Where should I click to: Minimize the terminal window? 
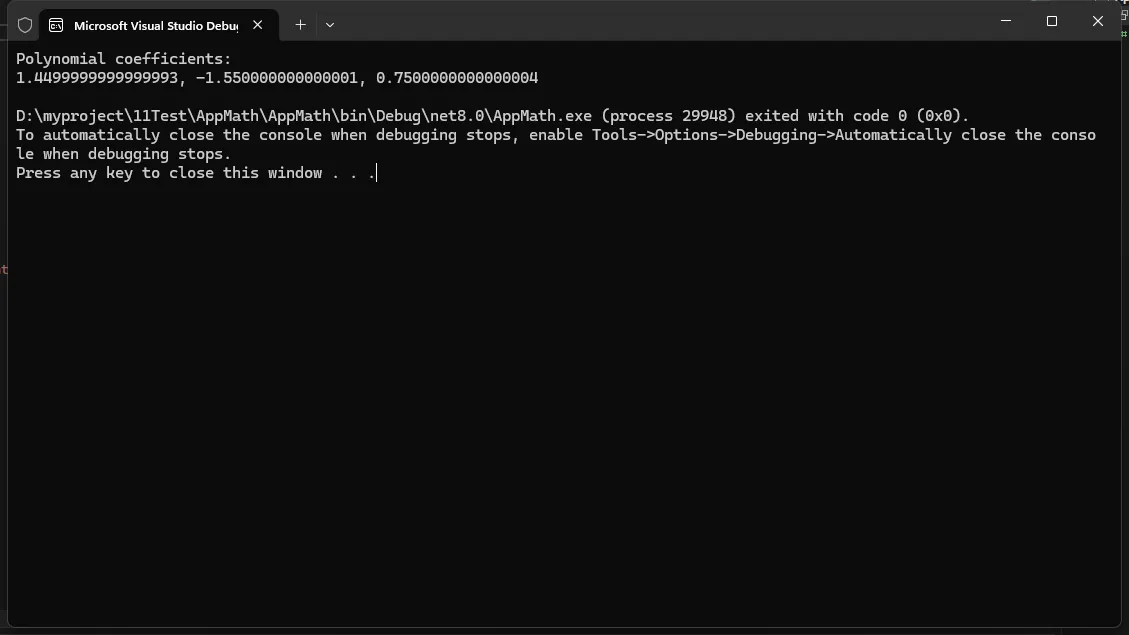coord(1005,21)
